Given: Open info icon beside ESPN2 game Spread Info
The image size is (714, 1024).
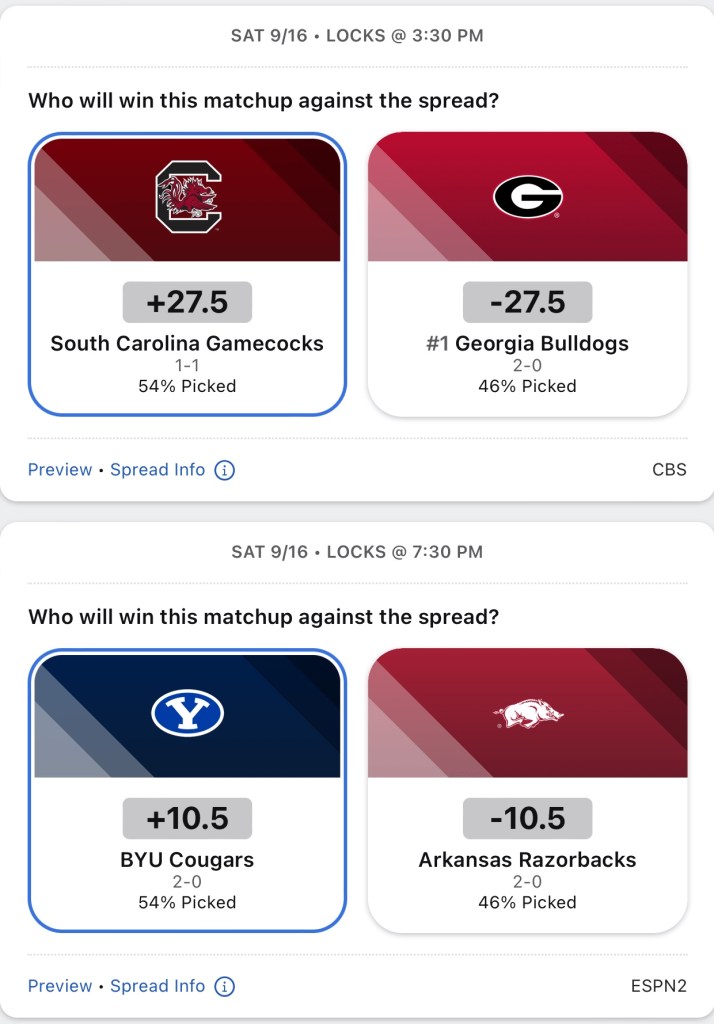Looking at the screenshot, I should 225,987.
